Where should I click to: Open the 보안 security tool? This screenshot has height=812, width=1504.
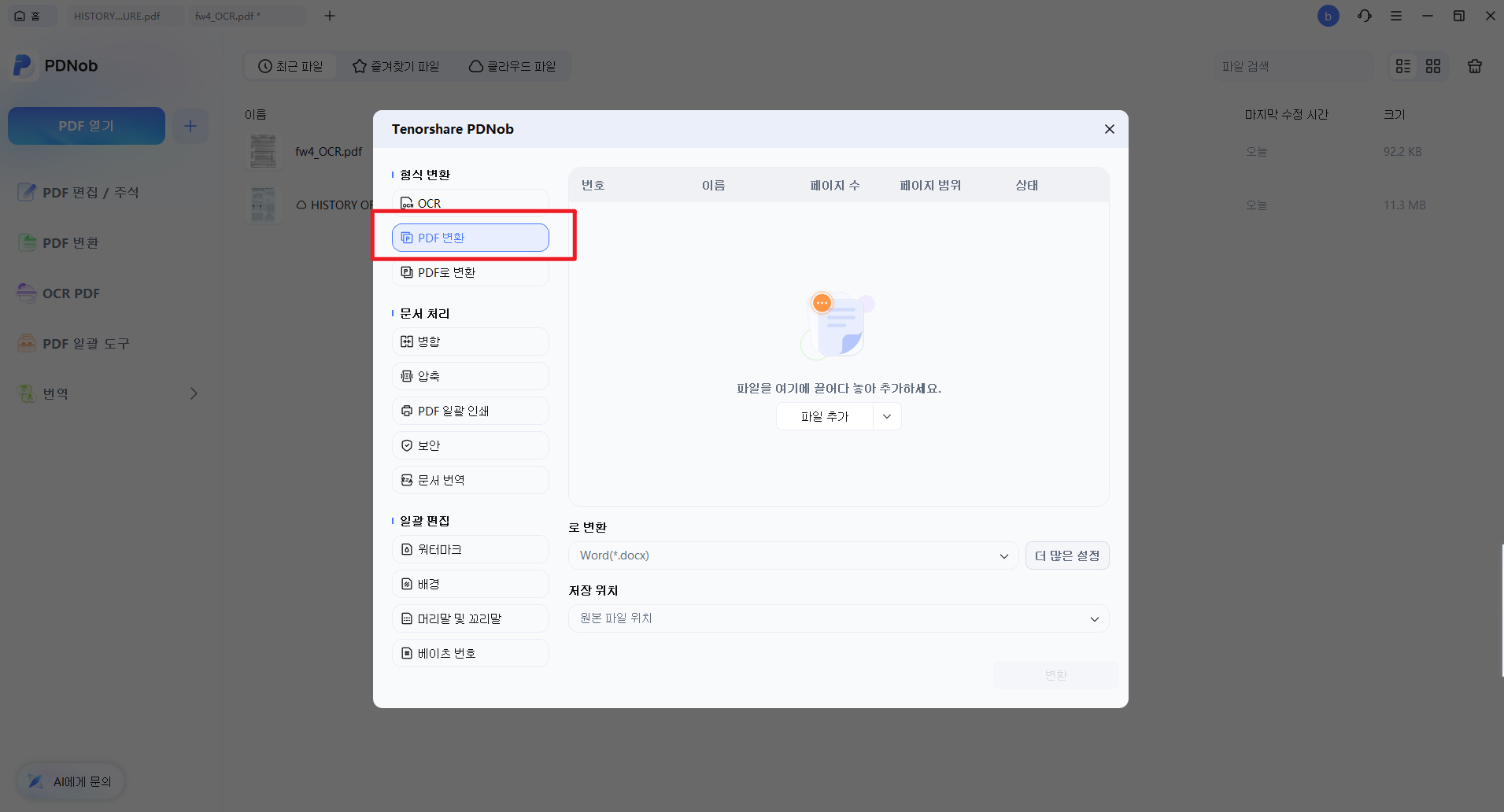[470, 445]
